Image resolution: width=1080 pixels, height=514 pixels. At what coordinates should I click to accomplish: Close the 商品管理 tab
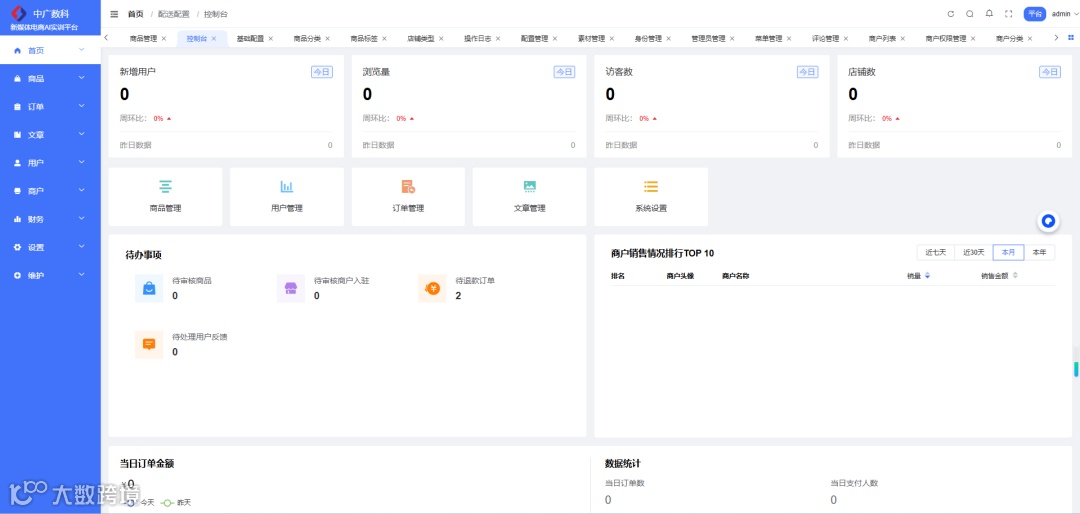[x=163, y=39]
